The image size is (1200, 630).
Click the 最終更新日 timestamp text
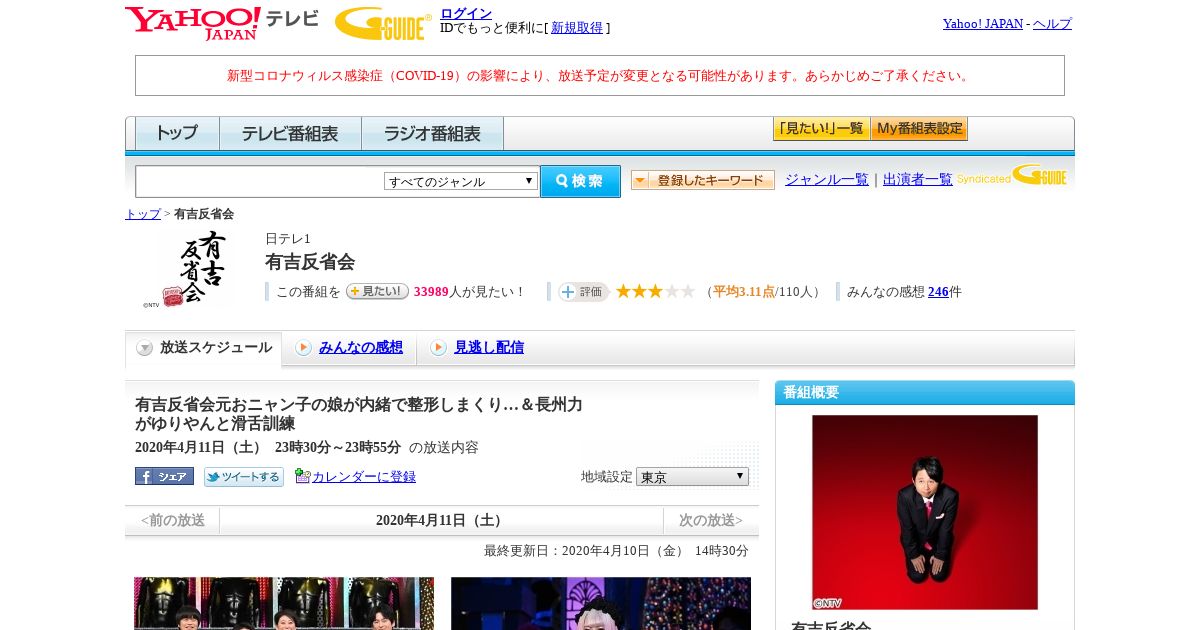pos(616,551)
